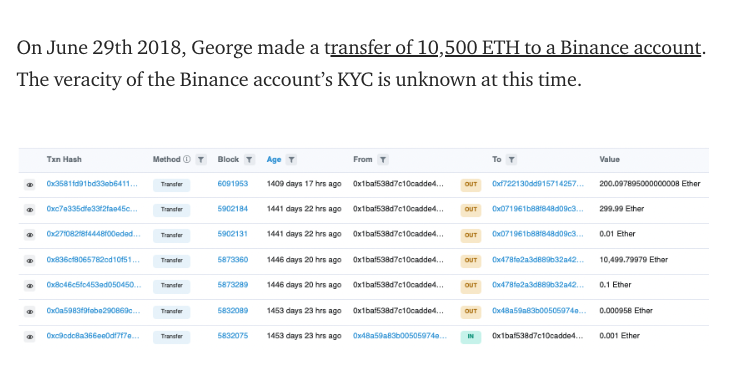Click the eye icon for the 10,499.79979 Ether row

29,261
